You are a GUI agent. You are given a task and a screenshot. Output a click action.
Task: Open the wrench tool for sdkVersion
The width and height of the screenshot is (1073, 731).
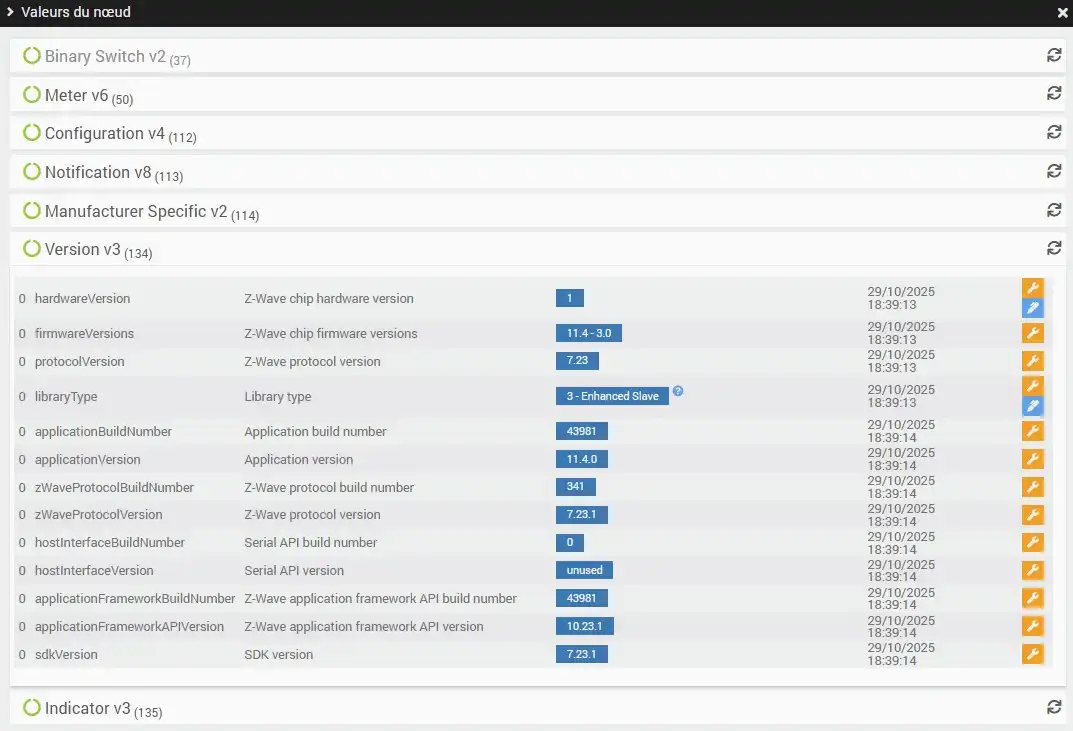pos(1033,654)
